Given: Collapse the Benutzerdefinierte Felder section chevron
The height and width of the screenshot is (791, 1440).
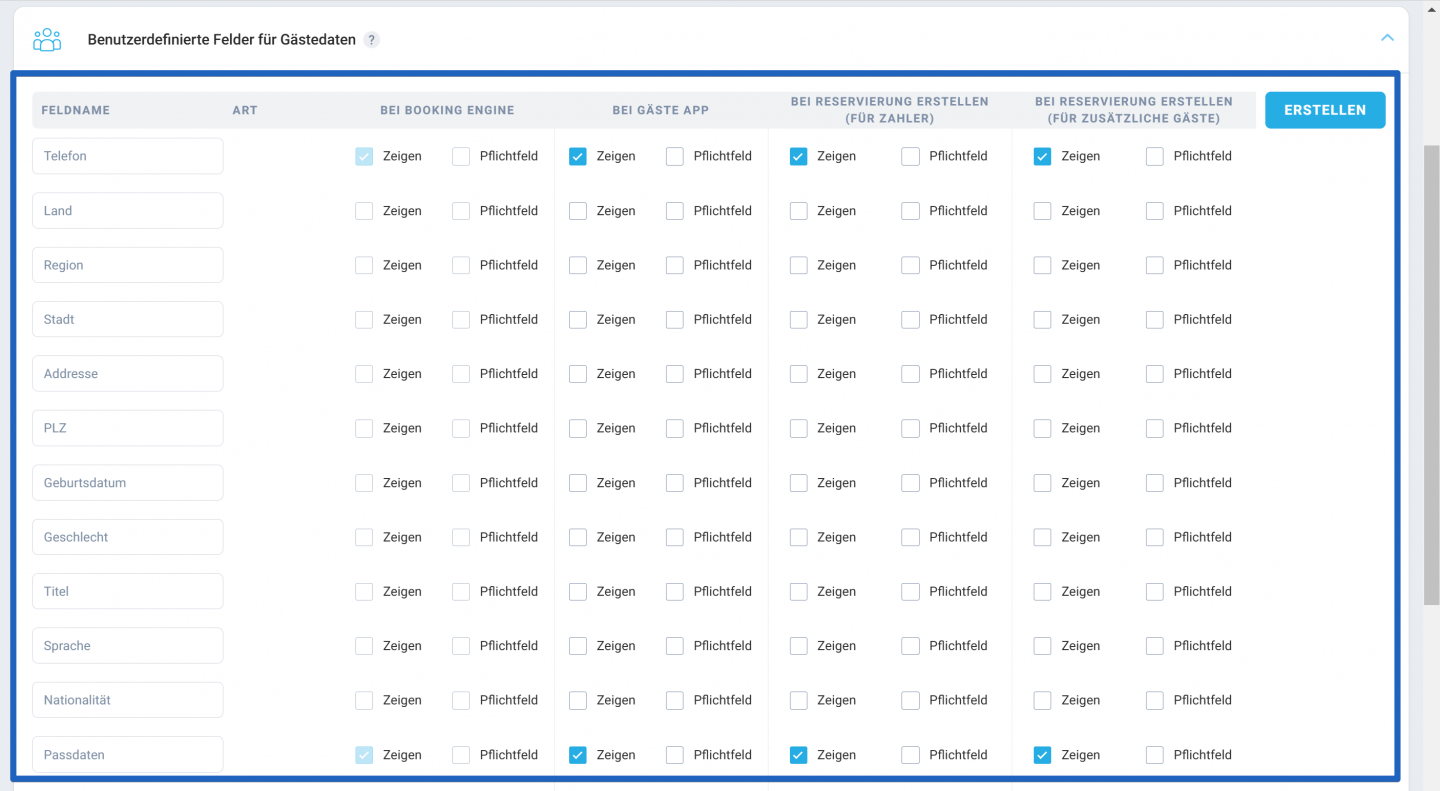Looking at the screenshot, I should pos(1387,38).
